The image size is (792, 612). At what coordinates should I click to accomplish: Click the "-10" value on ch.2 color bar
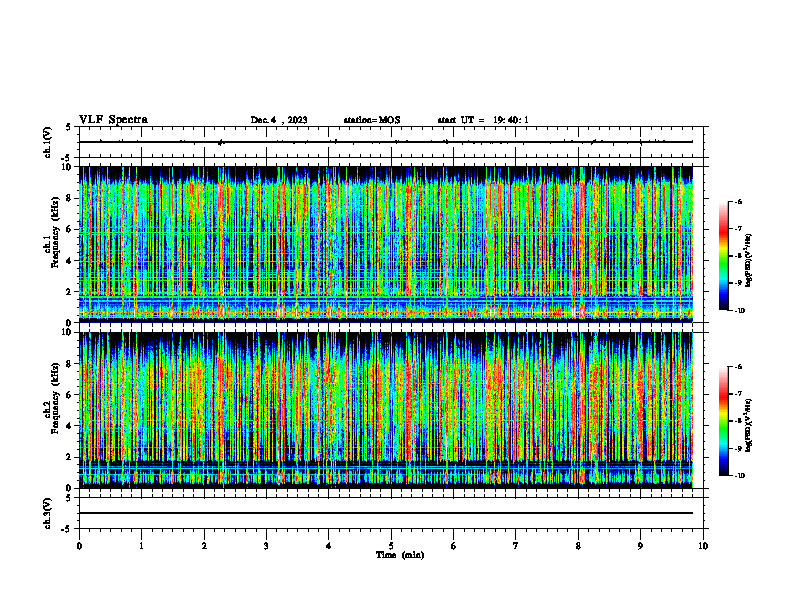coord(740,476)
